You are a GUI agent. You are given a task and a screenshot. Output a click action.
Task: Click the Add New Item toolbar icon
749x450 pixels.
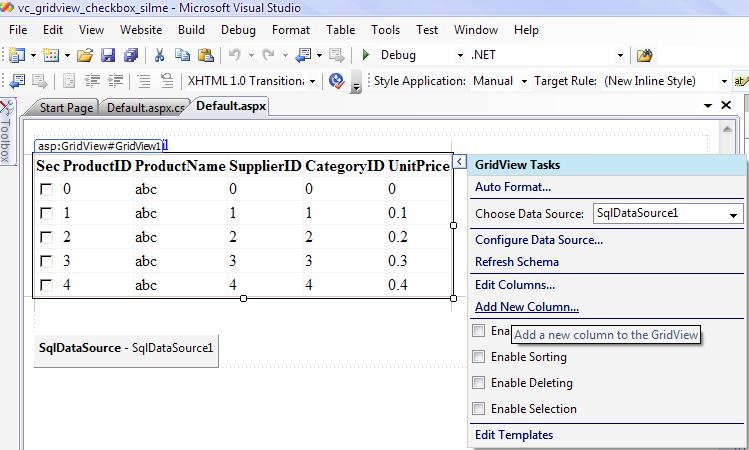51,55
